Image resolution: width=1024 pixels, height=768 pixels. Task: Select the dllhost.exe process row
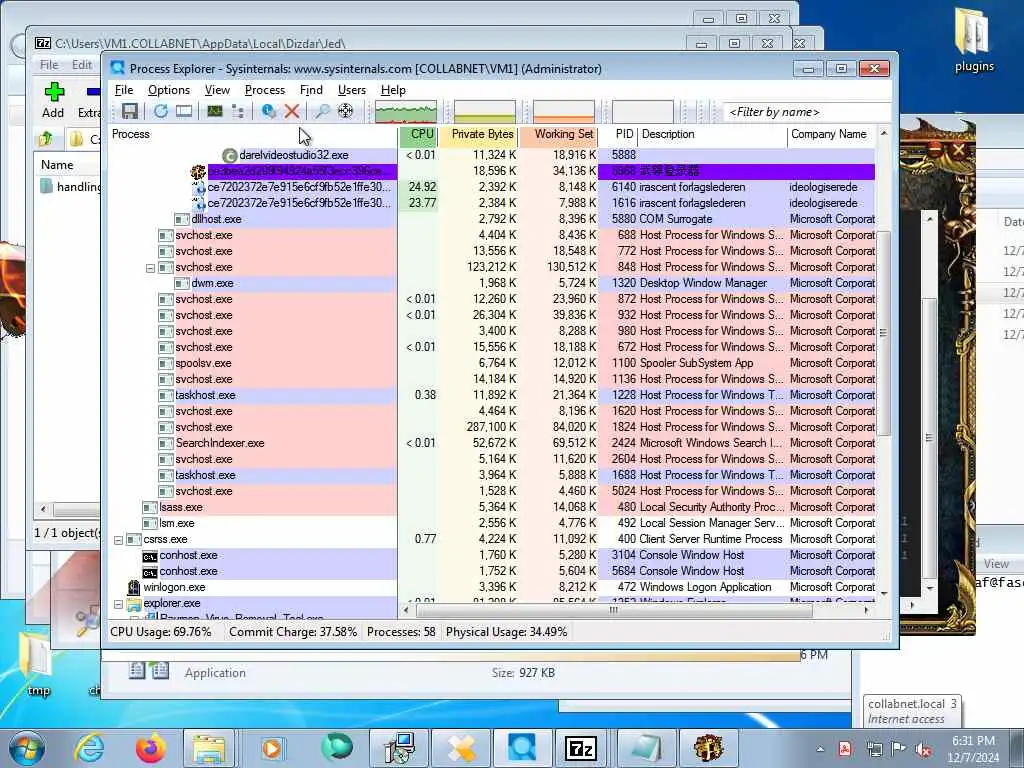(x=491, y=219)
